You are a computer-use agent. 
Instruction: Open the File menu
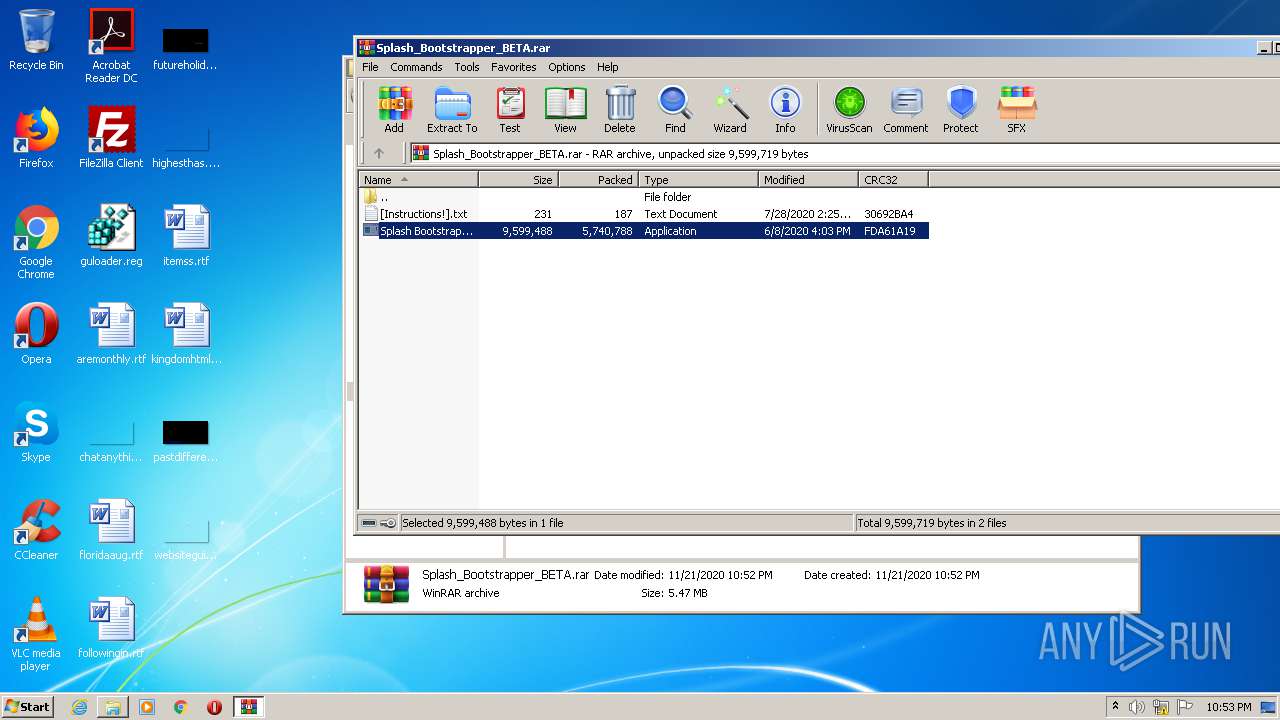(x=370, y=67)
